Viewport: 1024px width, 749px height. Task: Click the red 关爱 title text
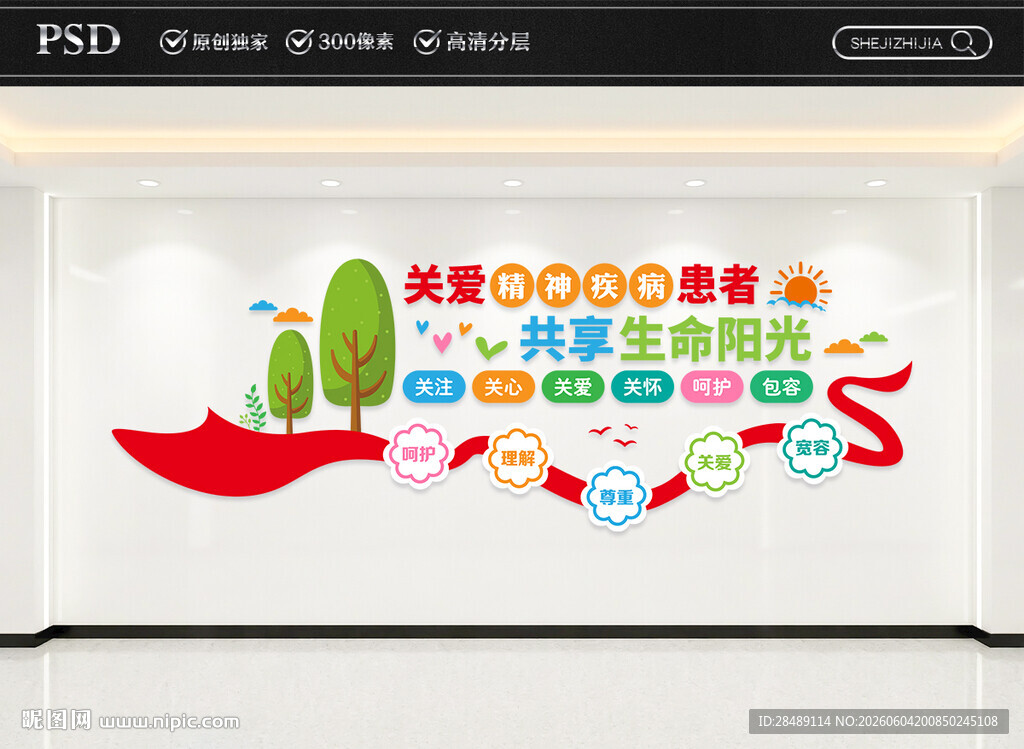click(x=445, y=285)
